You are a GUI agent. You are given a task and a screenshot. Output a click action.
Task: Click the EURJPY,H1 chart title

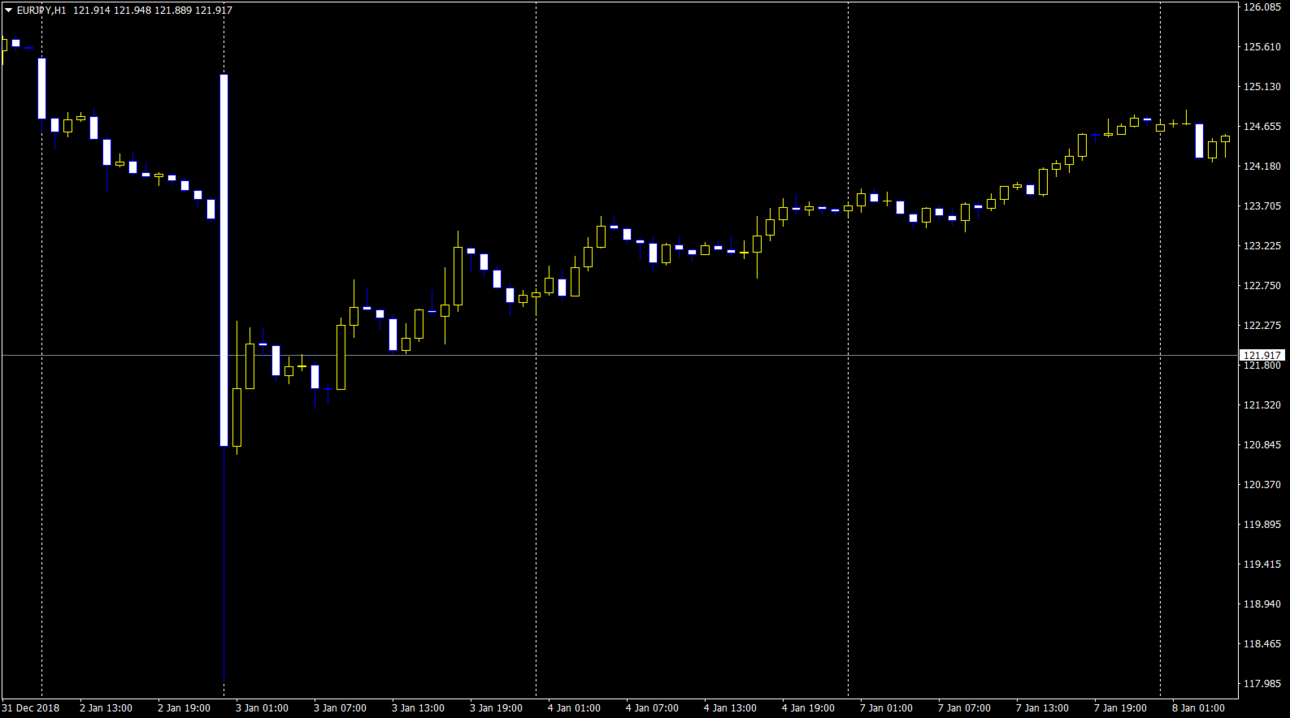(42, 10)
